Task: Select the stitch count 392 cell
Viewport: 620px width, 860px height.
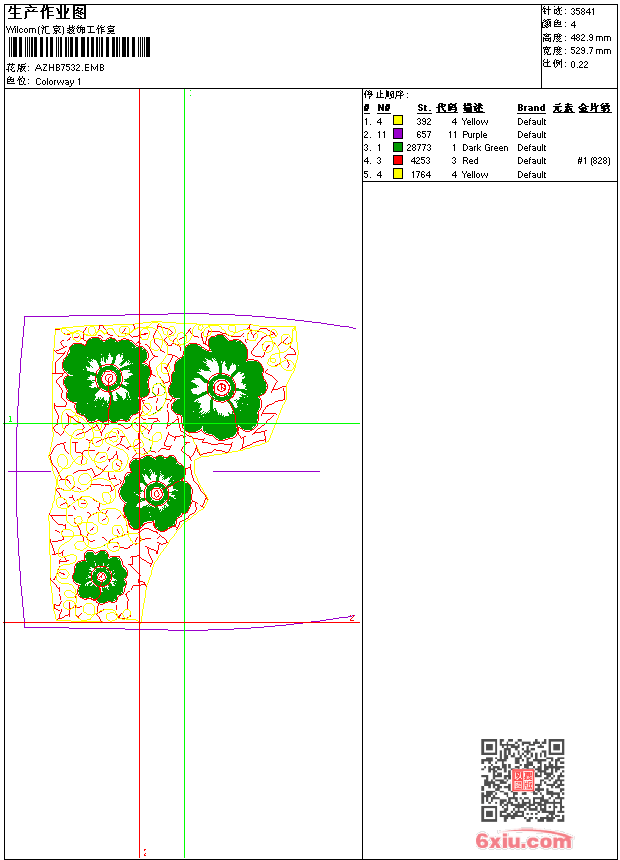Action: point(424,122)
